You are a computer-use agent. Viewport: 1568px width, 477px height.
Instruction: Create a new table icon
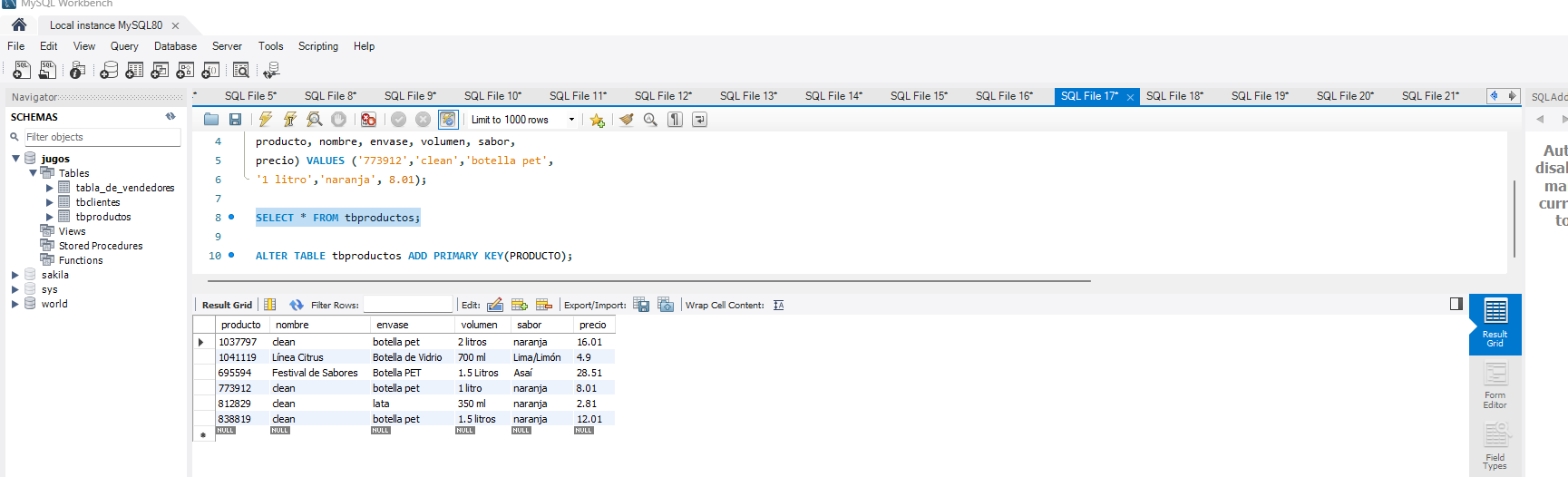click(x=134, y=70)
